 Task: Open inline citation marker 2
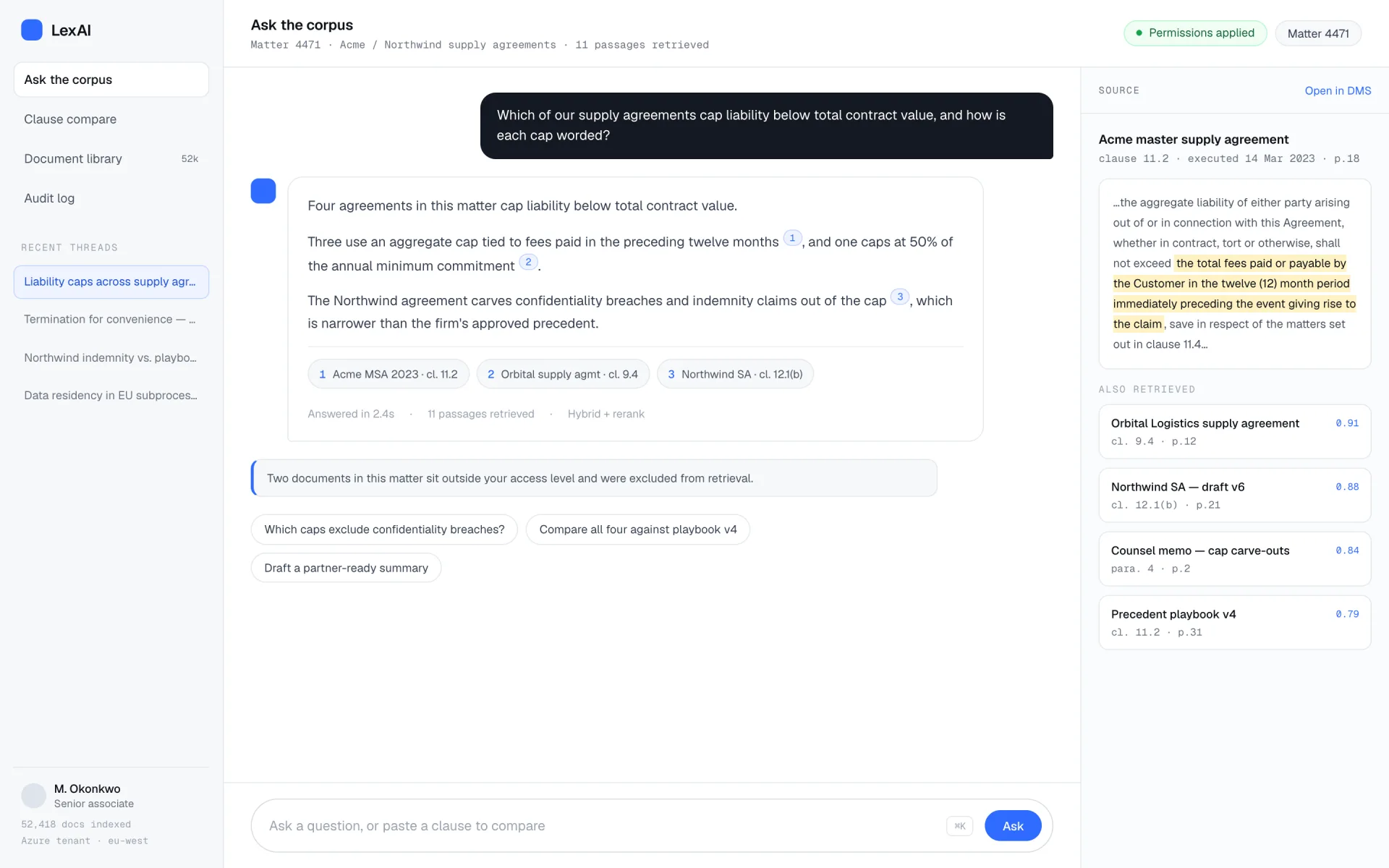(528, 262)
